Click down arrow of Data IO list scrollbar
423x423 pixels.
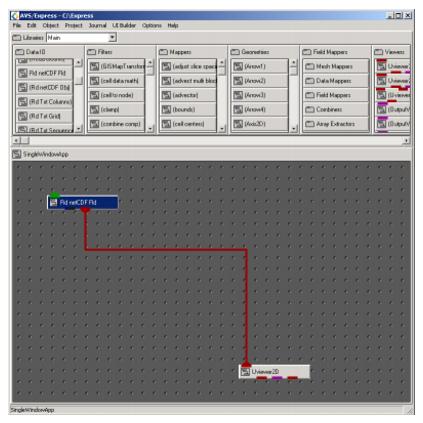pos(79,128)
